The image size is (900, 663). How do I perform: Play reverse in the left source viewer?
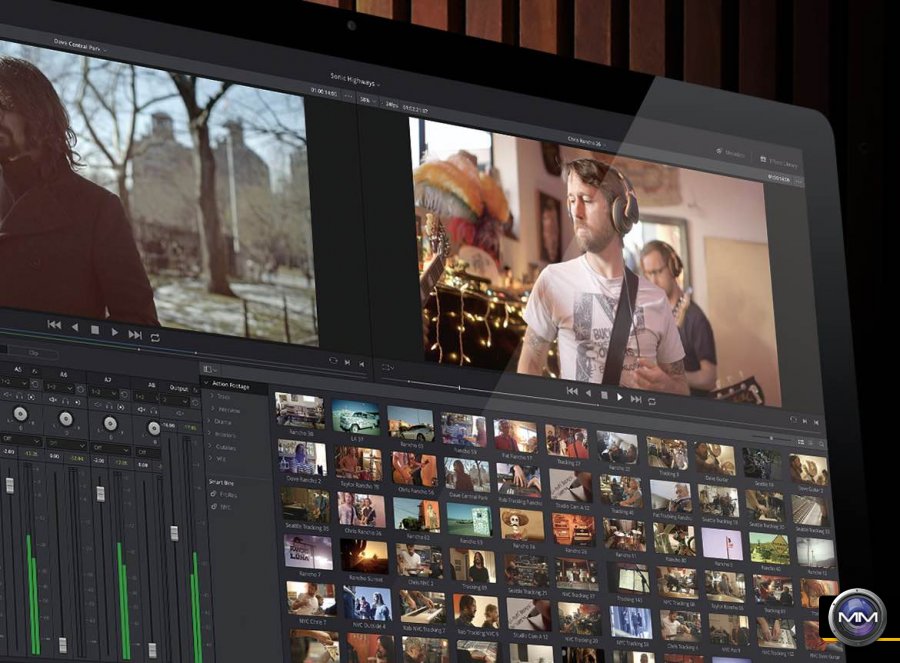pos(75,327)
